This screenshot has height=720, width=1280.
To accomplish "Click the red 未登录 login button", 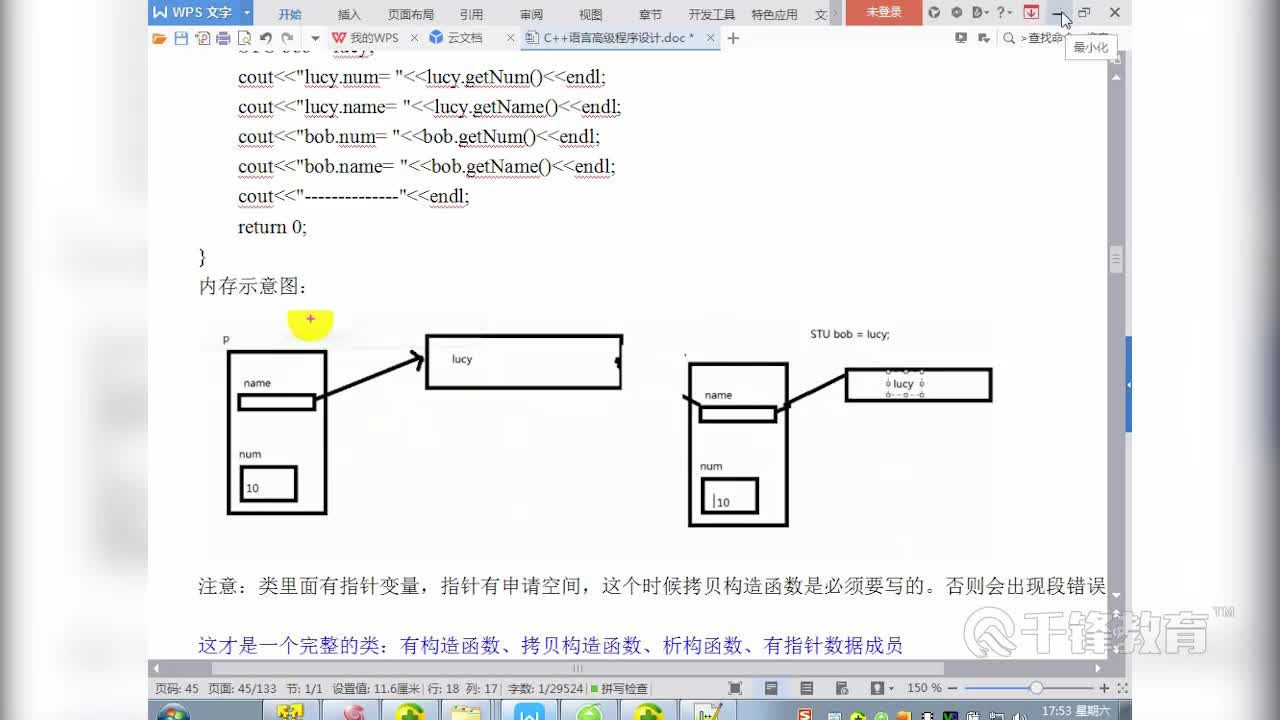I will pos(883,13).
